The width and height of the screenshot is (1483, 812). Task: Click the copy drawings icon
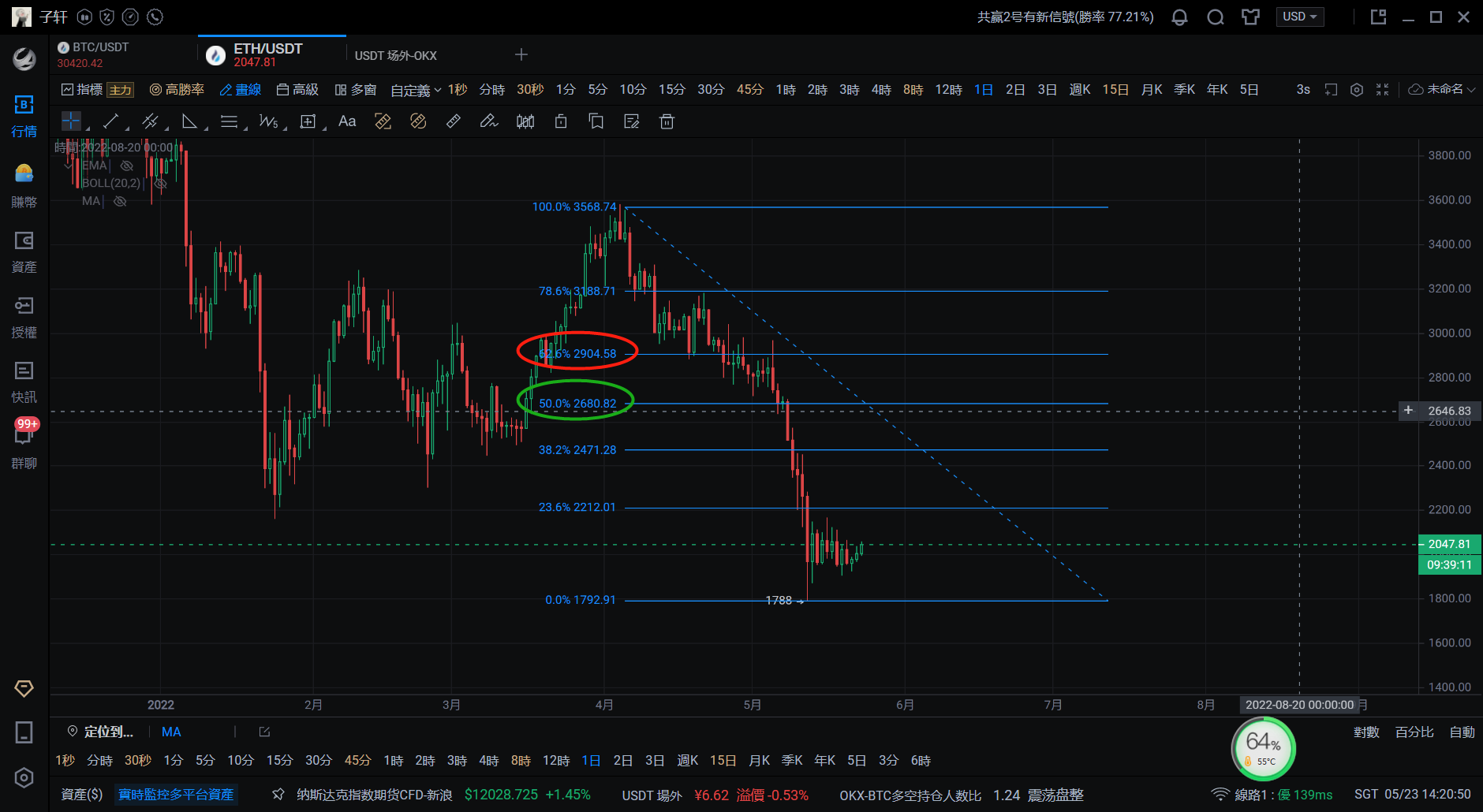(596, 121)
